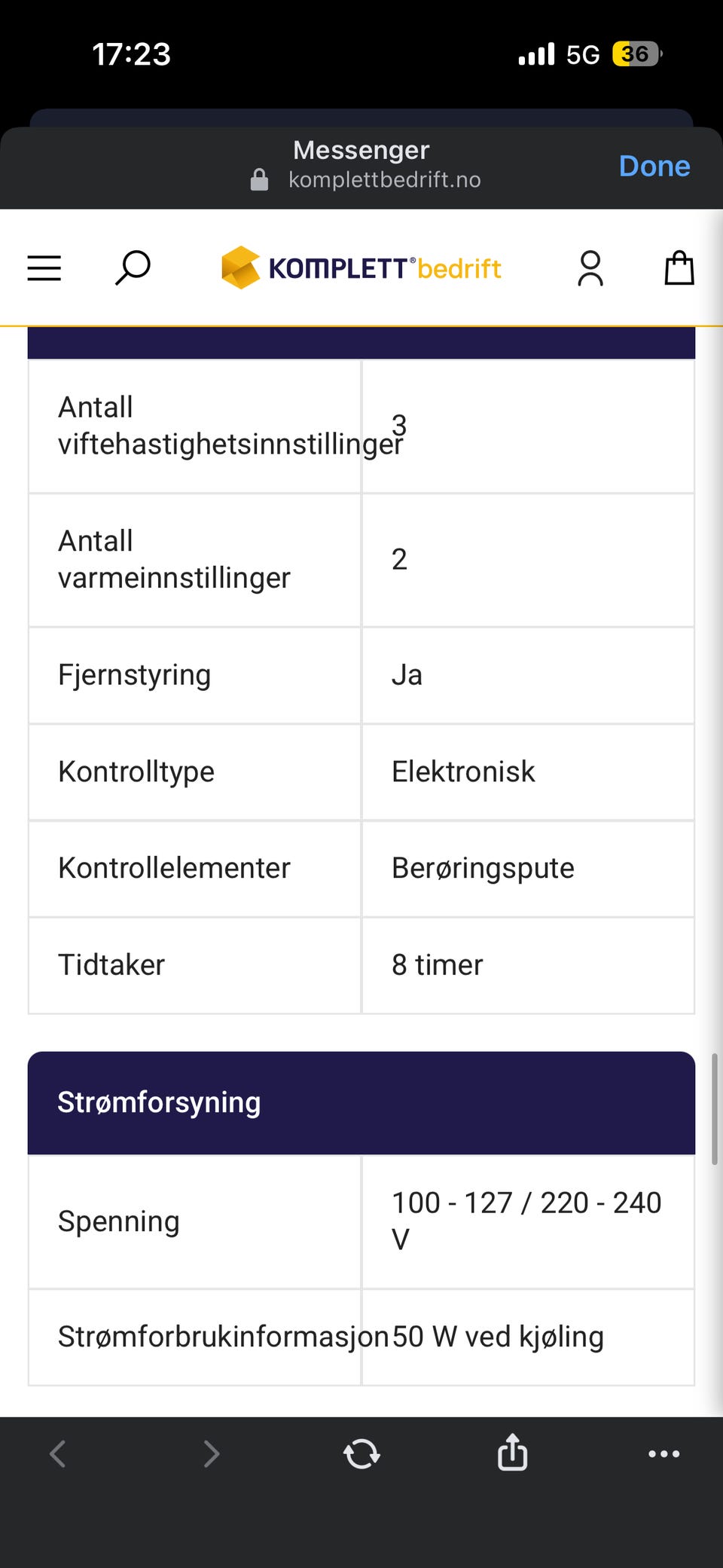Go forward with the right chevron
Image resolution: width=723 pixels, height=1568 pixels.
point(212,1453)
